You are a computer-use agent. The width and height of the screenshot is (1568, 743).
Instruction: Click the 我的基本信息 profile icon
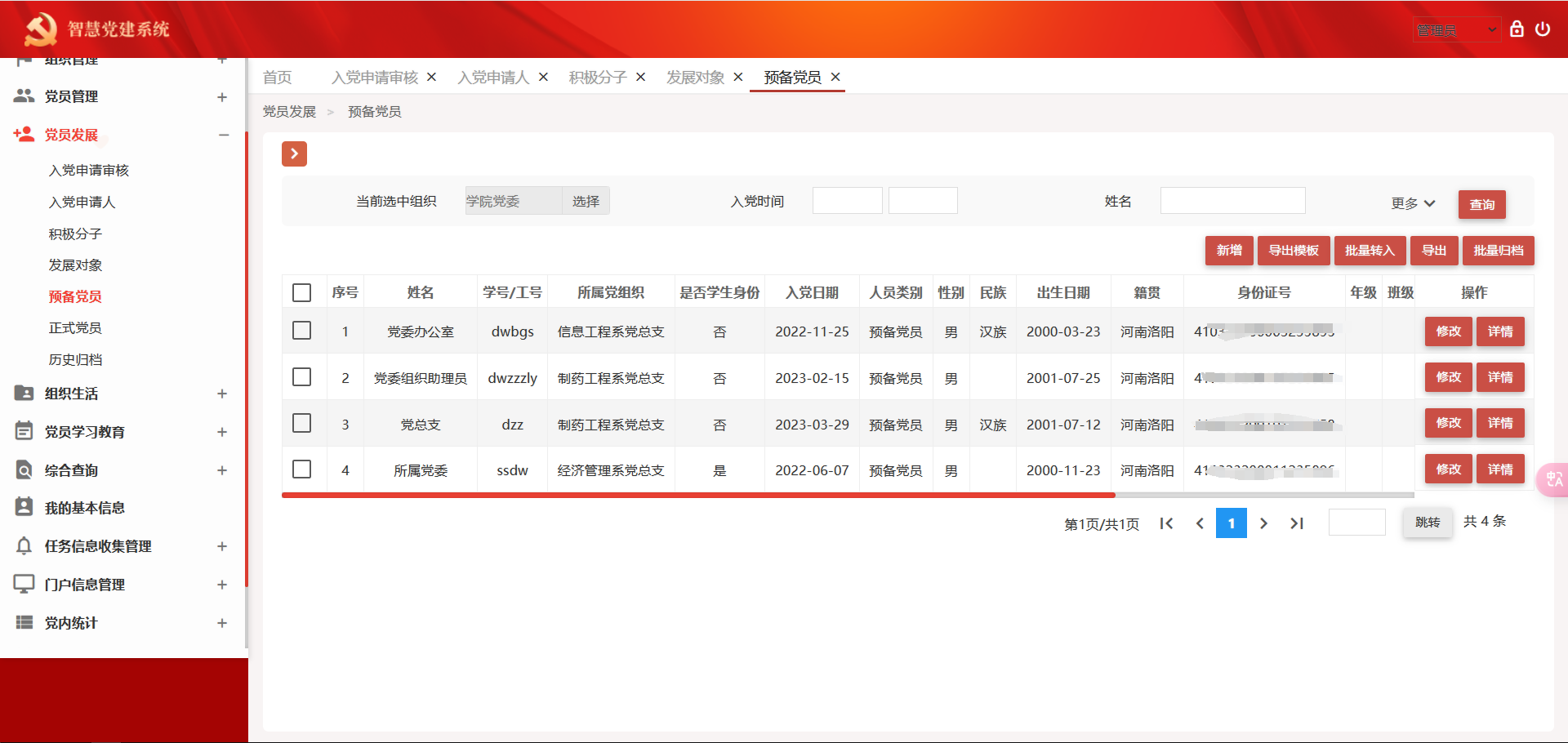pyautogui.click(x=24, y=507)
